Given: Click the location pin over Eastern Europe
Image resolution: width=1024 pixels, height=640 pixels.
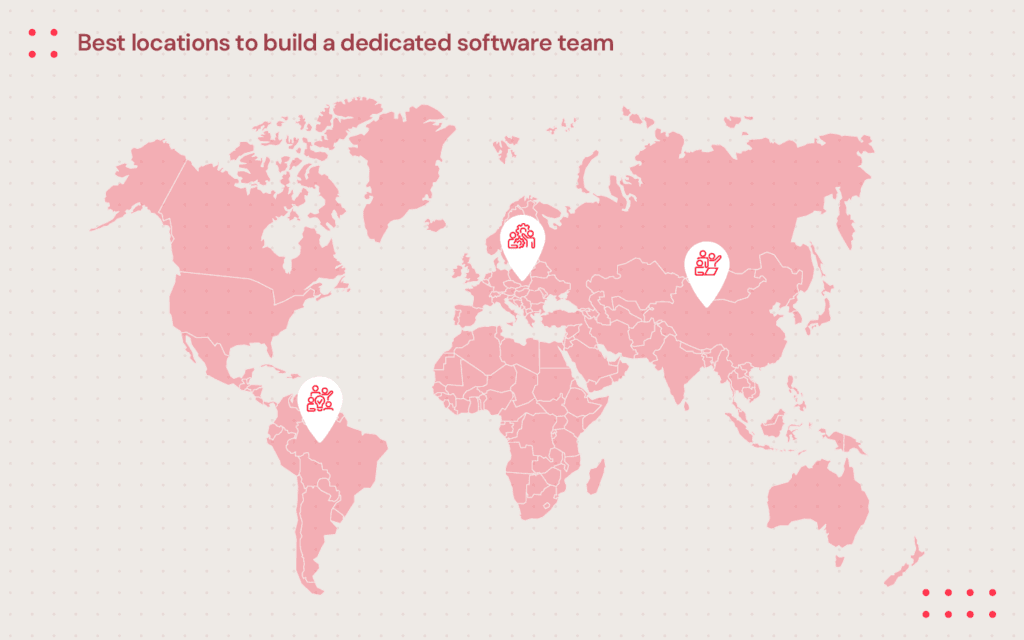Looking at the screenshot, I should pyautogui.click(x=522, y=247).
